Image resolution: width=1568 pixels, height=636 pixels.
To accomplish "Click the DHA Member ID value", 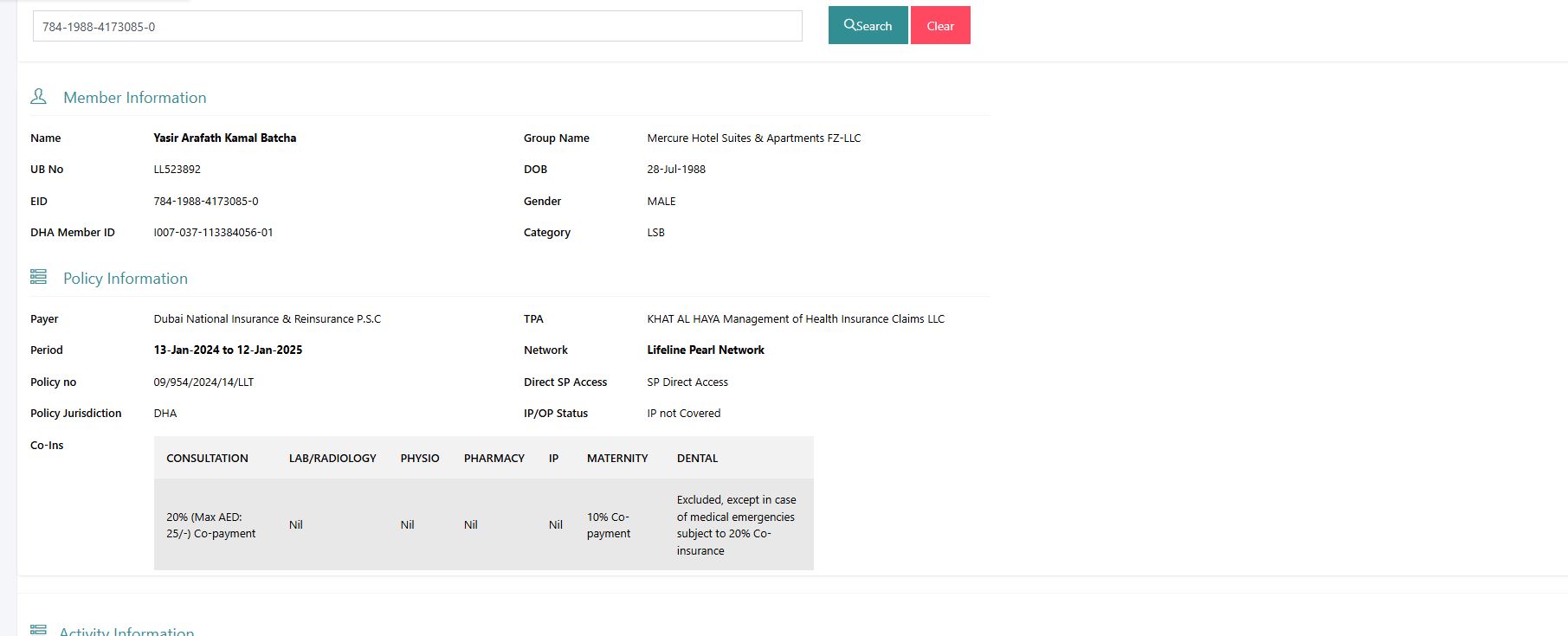I will tap(213, 233).
